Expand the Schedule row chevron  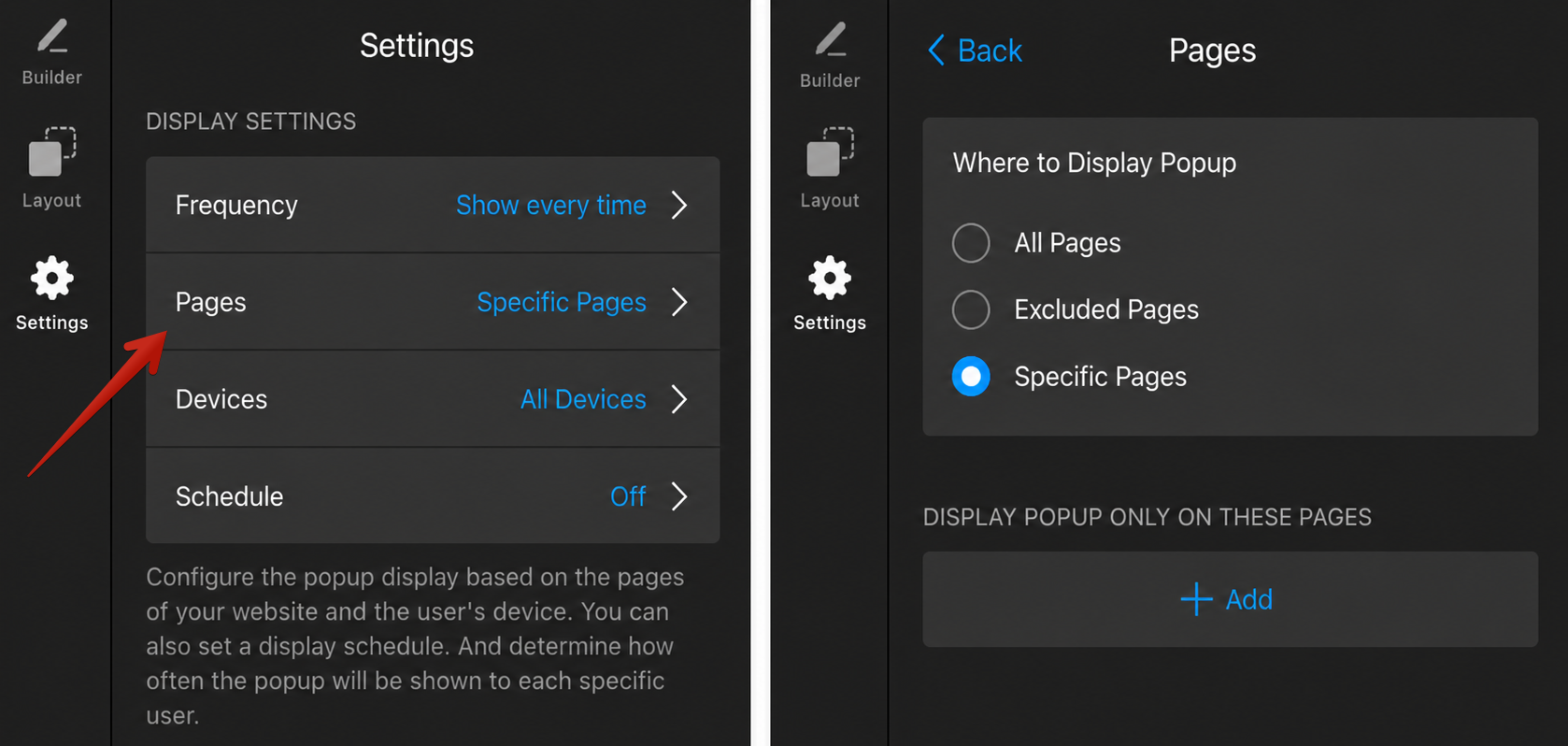pyautogui.click(x=679, y=496)
